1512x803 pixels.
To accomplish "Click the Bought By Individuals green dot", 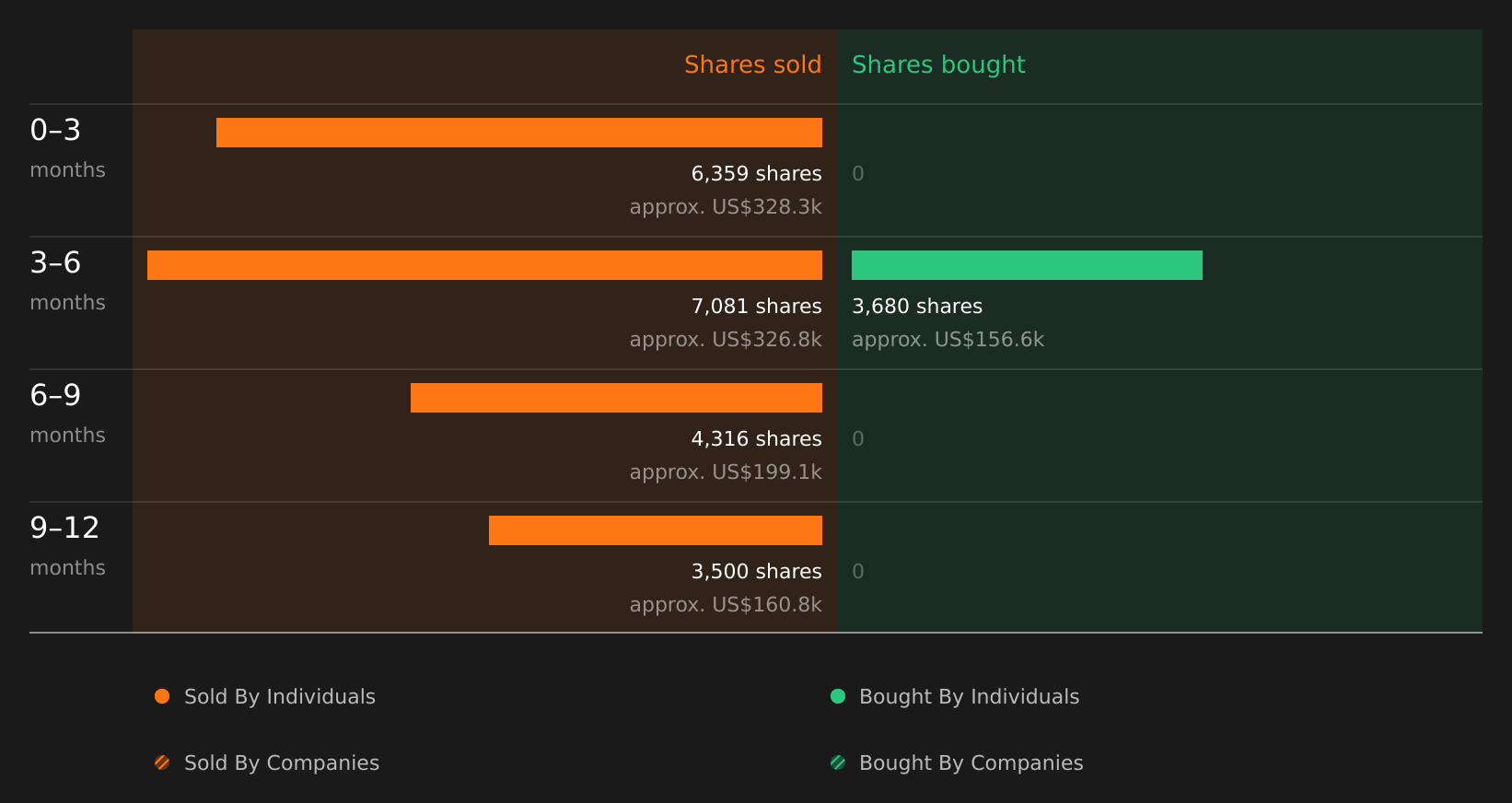I will (838, 696).
